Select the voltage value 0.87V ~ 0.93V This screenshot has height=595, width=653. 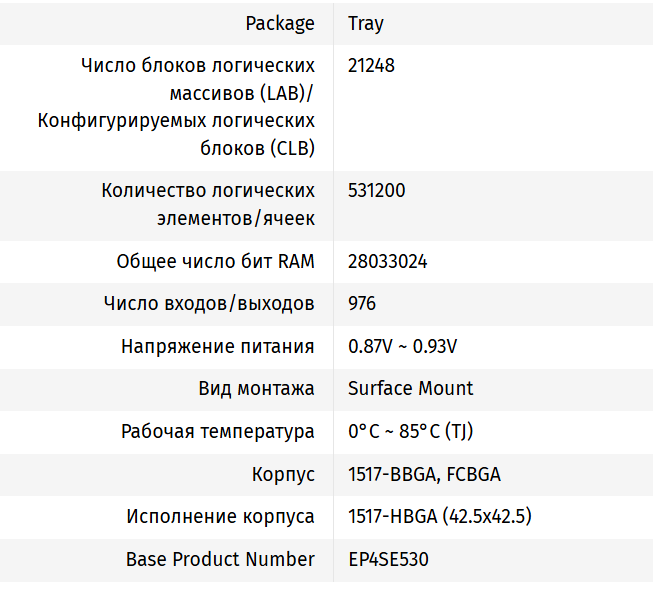[402, 346]
